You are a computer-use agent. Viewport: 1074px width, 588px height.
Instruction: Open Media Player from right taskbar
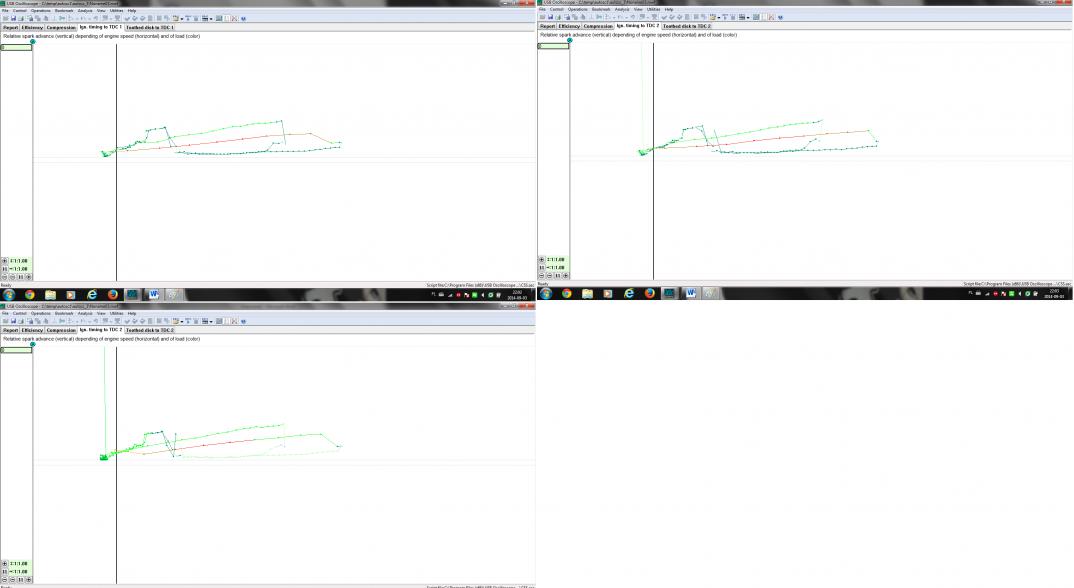(x=608, y=293)
